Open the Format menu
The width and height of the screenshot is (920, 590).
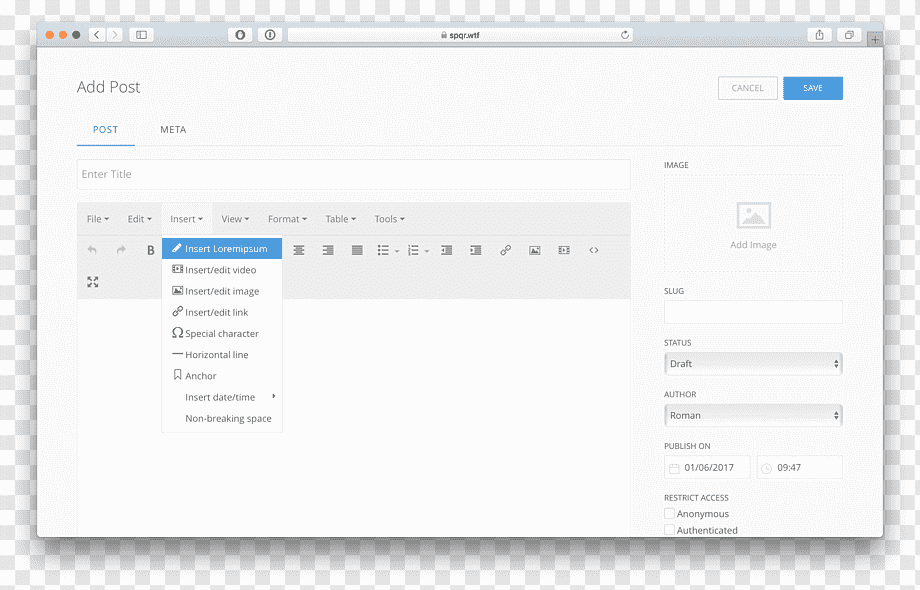[x=287, y=219]
